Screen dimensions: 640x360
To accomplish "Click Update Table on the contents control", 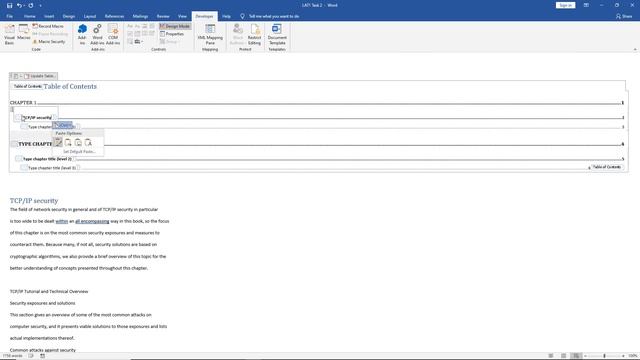I will (x=40, y=76).
